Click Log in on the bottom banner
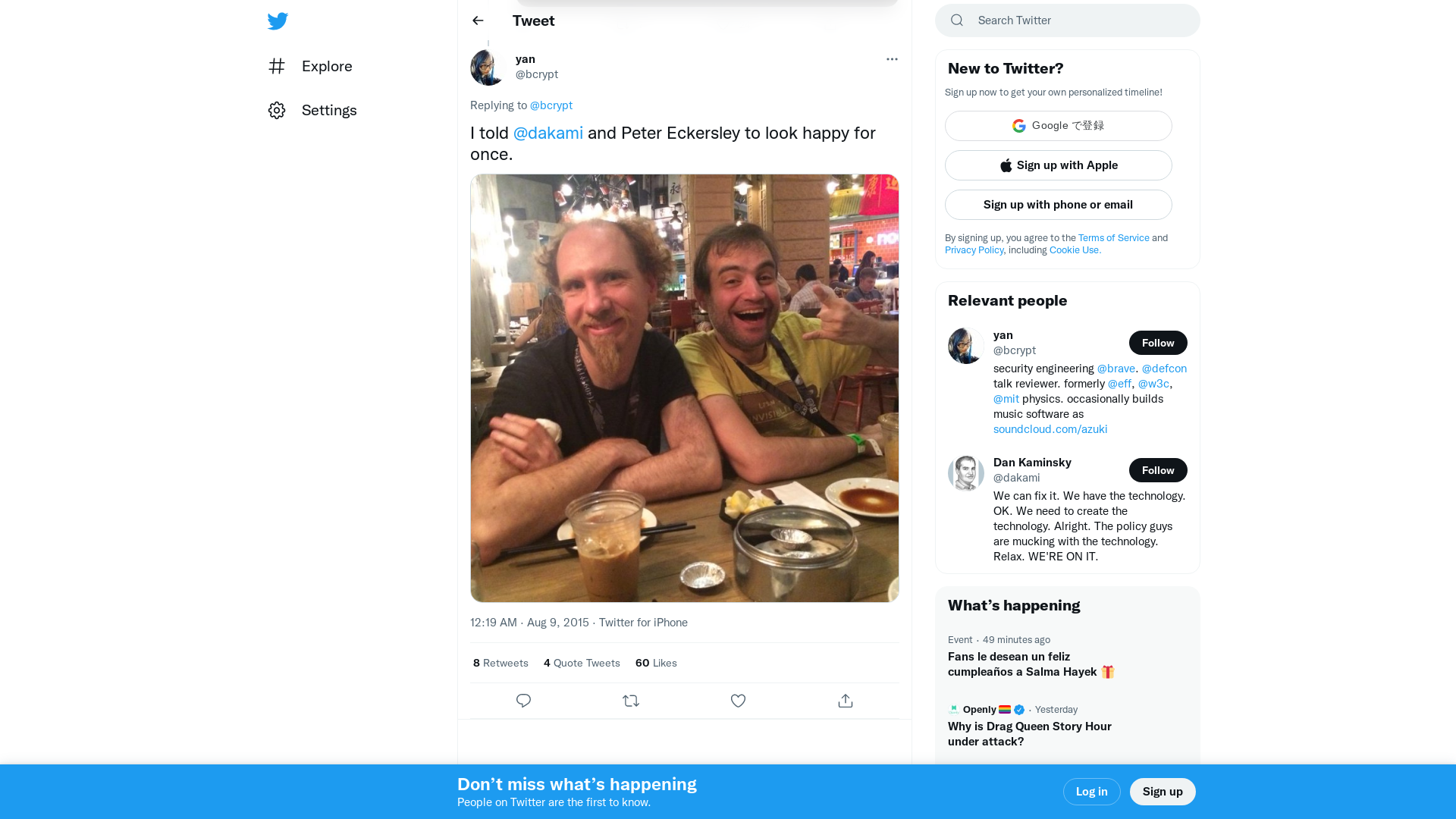Image resolution: width=1456 pixels, height=819 pixels. click(1091, 792)
